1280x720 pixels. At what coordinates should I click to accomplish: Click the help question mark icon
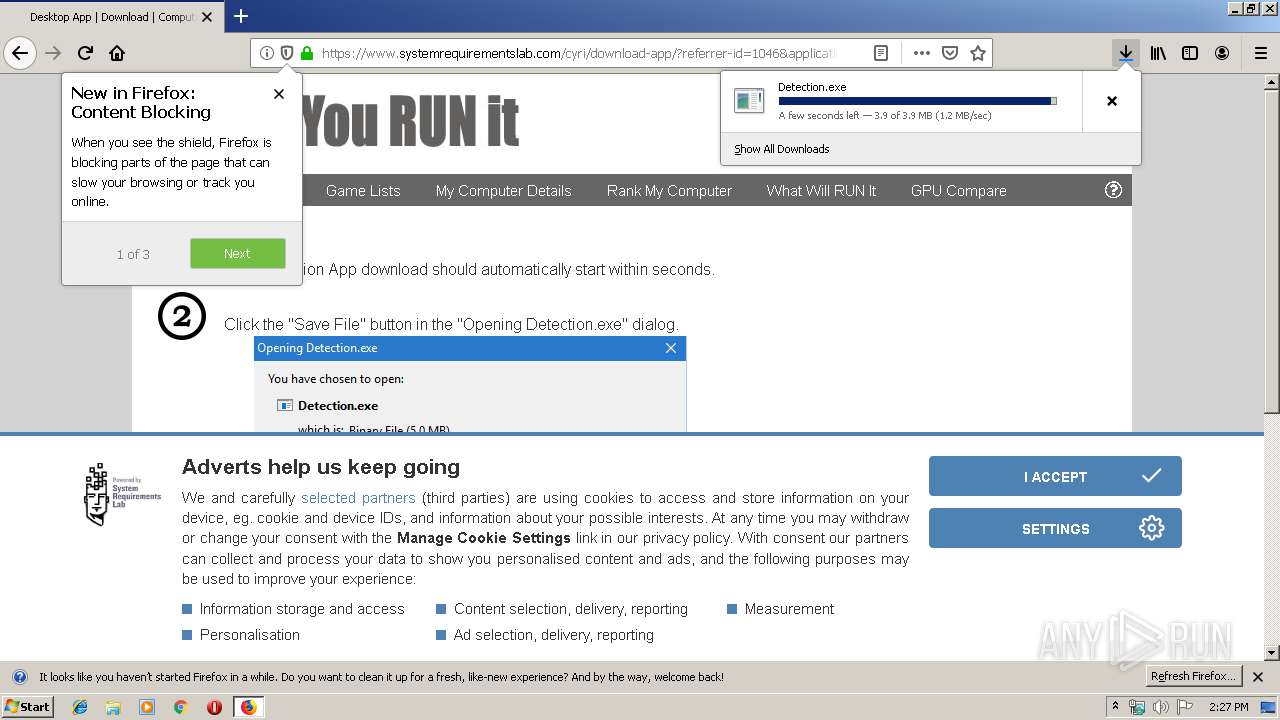coord(1113,190)
